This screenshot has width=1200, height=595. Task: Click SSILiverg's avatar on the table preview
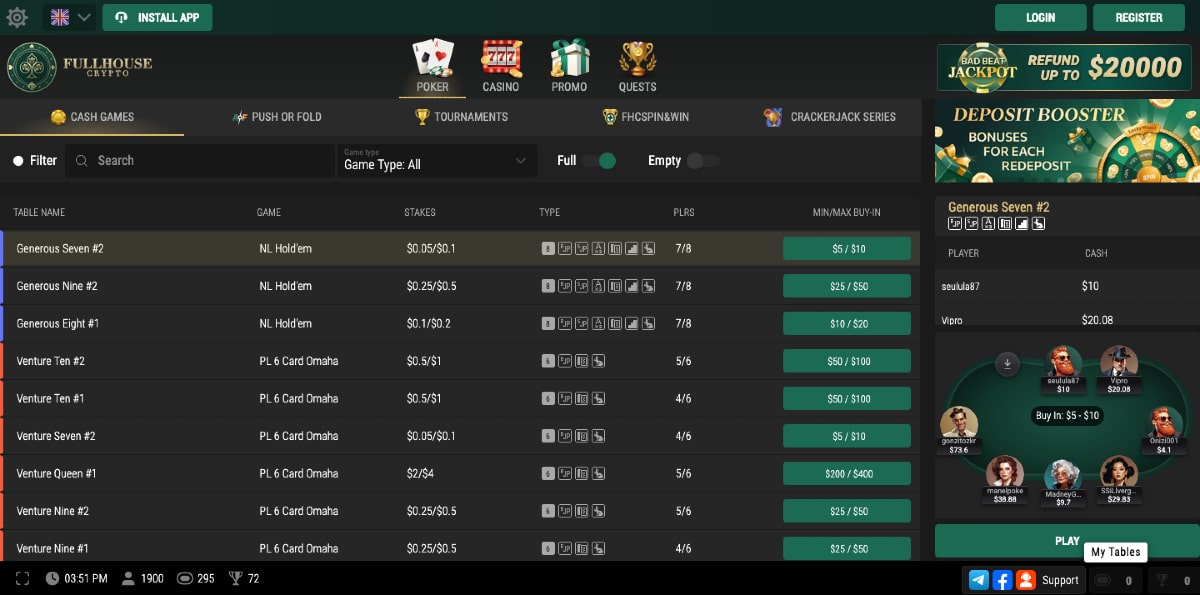(x=1119, y=472)
